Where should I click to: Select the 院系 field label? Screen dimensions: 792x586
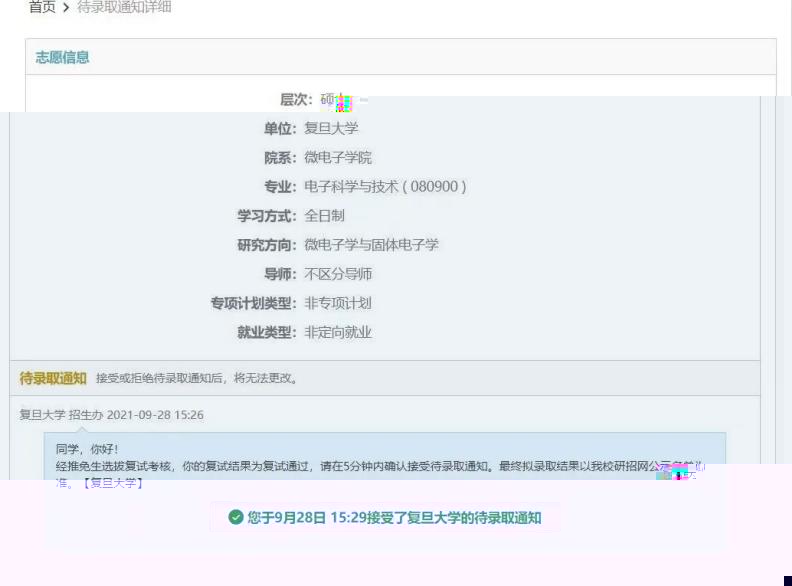[x=280, y=158]
